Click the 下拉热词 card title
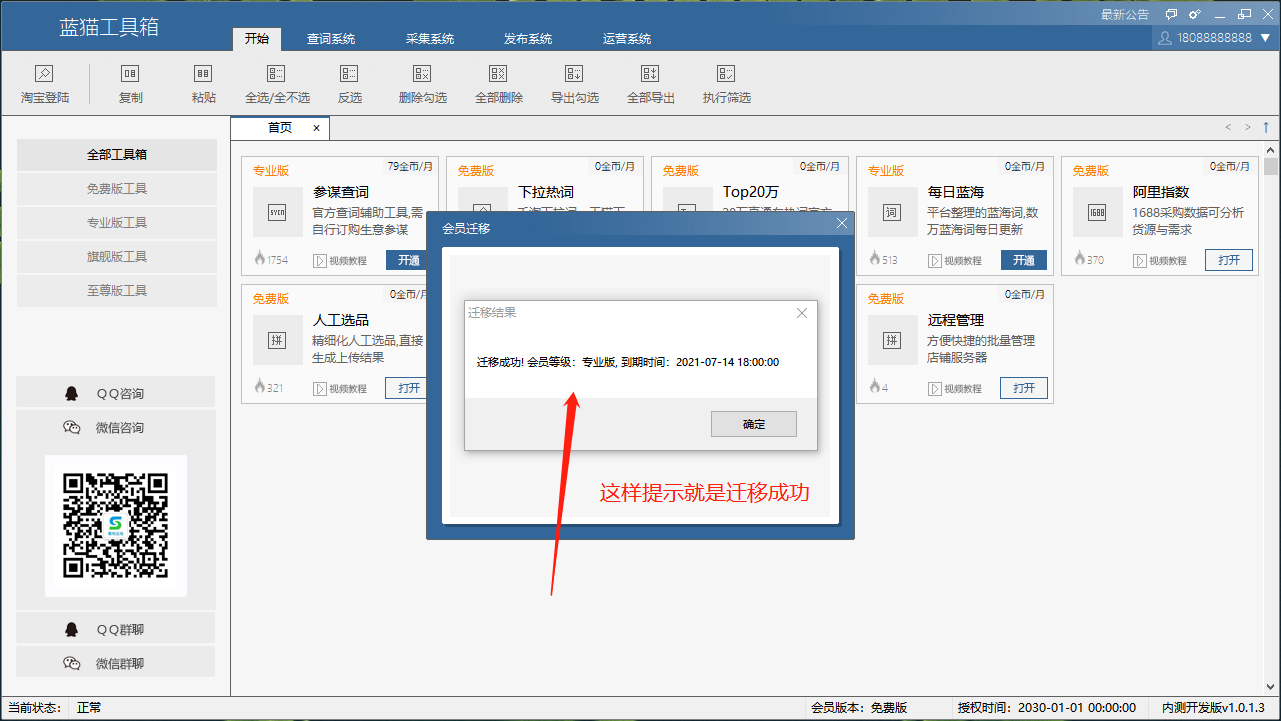This screenshot has height=721, width=1281. tap(546, 192)
